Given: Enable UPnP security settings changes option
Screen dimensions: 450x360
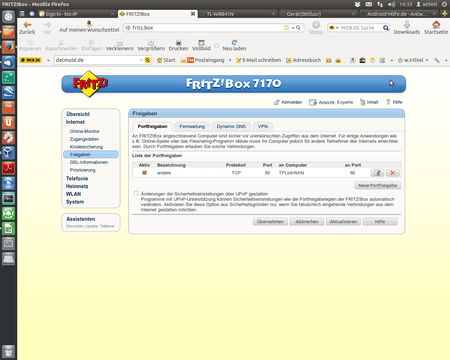Looking at the screenshot, I should click(136, 193).
